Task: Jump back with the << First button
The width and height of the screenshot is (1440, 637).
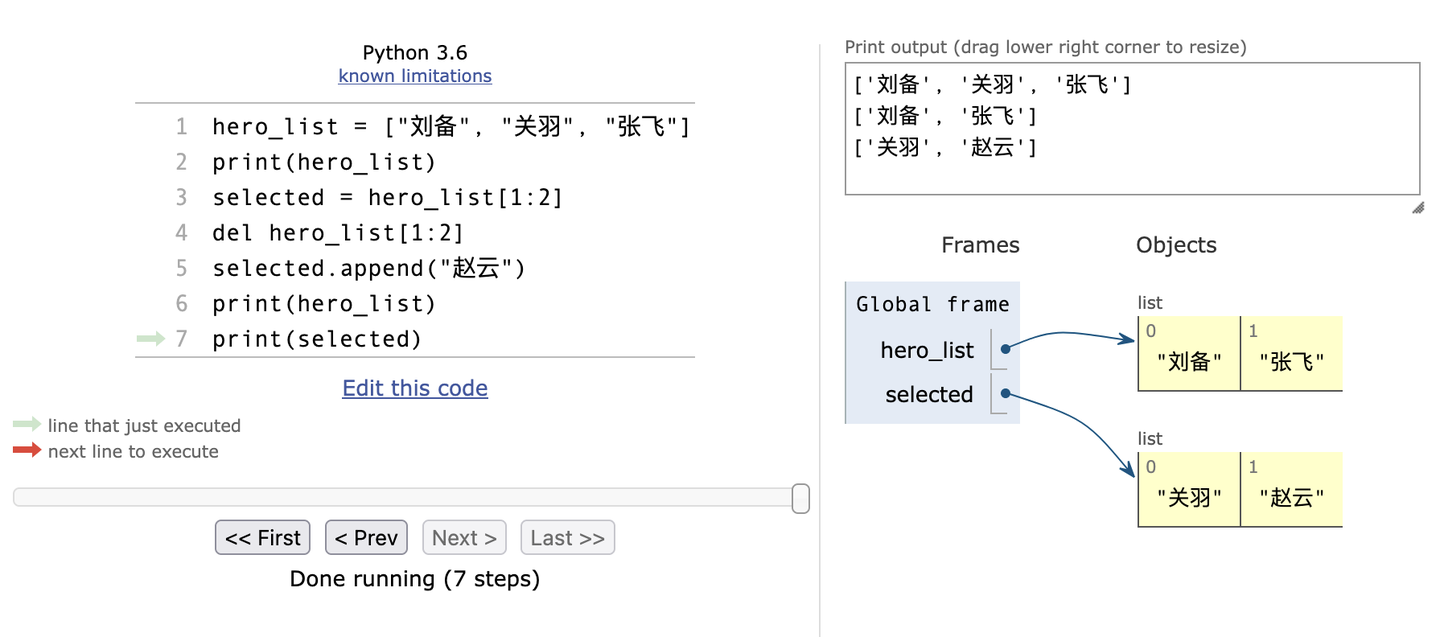Action: click(263, 538)
